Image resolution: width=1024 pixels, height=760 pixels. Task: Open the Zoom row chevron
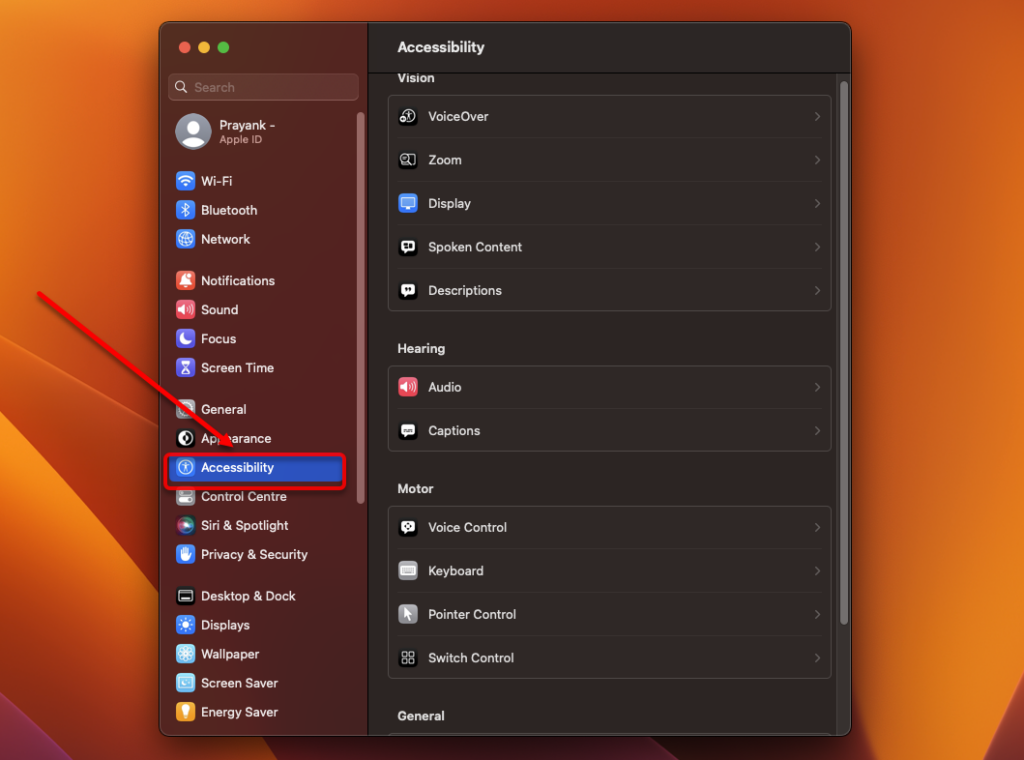pos(817,160)
